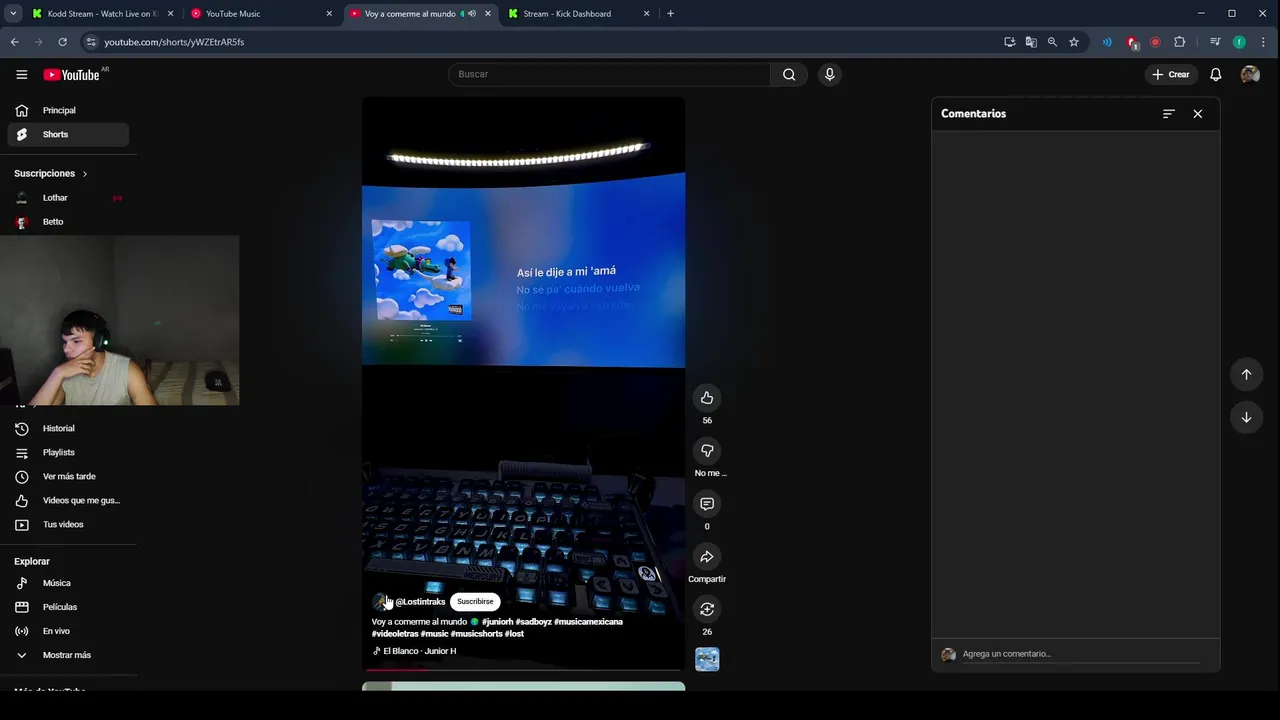1280x720 pixels.
Task: Open Historial in sidebar
Action: click(x=68, y=428)
